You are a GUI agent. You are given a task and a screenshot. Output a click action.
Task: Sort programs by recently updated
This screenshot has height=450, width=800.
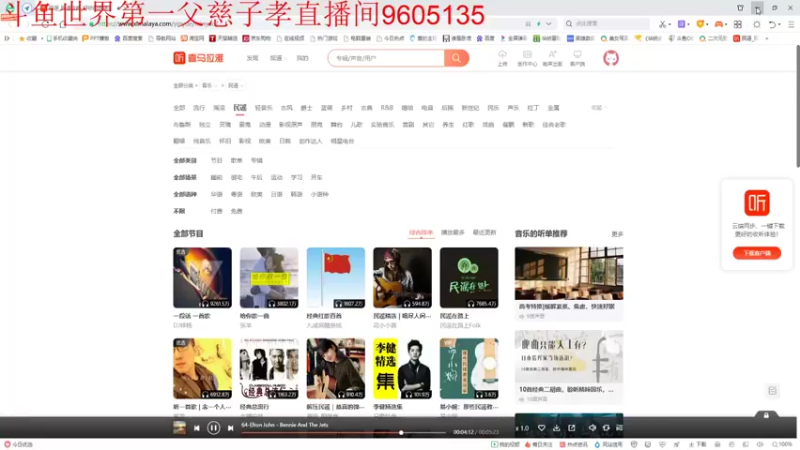click(x=484, y=233)
